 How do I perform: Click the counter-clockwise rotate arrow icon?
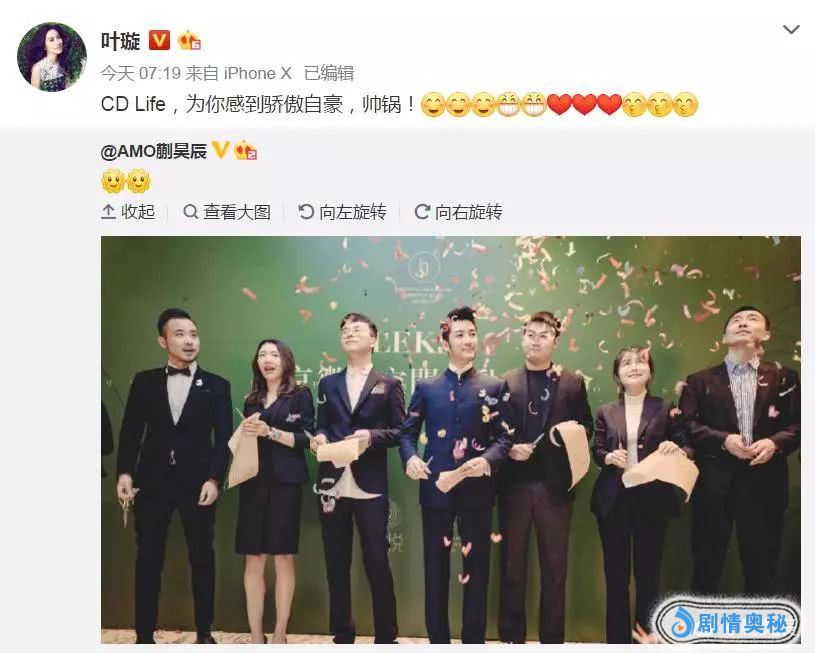pyautogui.click(x=306, y=212)
